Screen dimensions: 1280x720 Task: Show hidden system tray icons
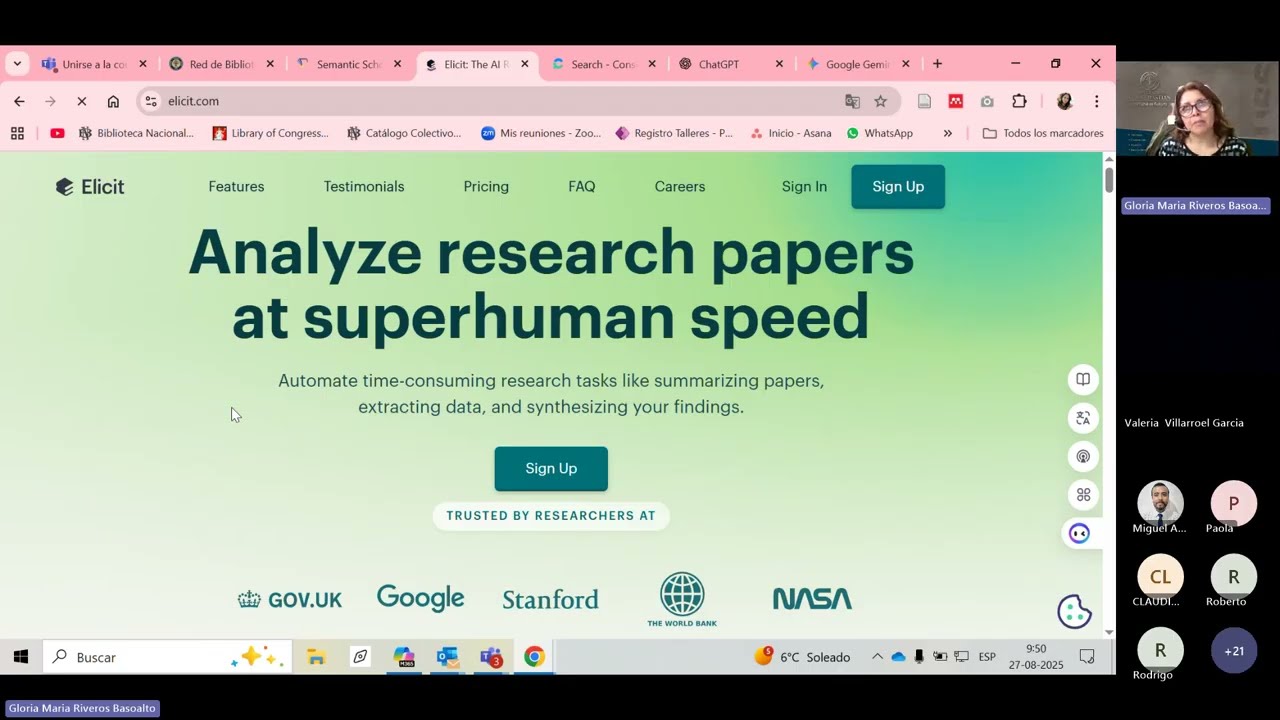click(x=877, y=657)
